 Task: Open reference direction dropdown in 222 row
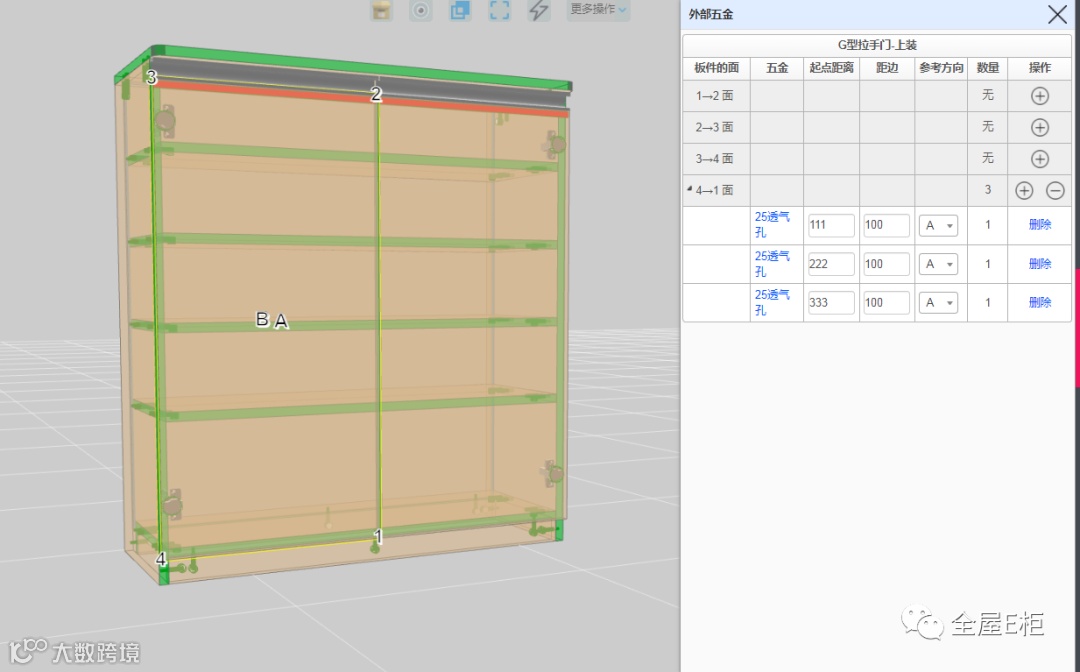point(938,264)
